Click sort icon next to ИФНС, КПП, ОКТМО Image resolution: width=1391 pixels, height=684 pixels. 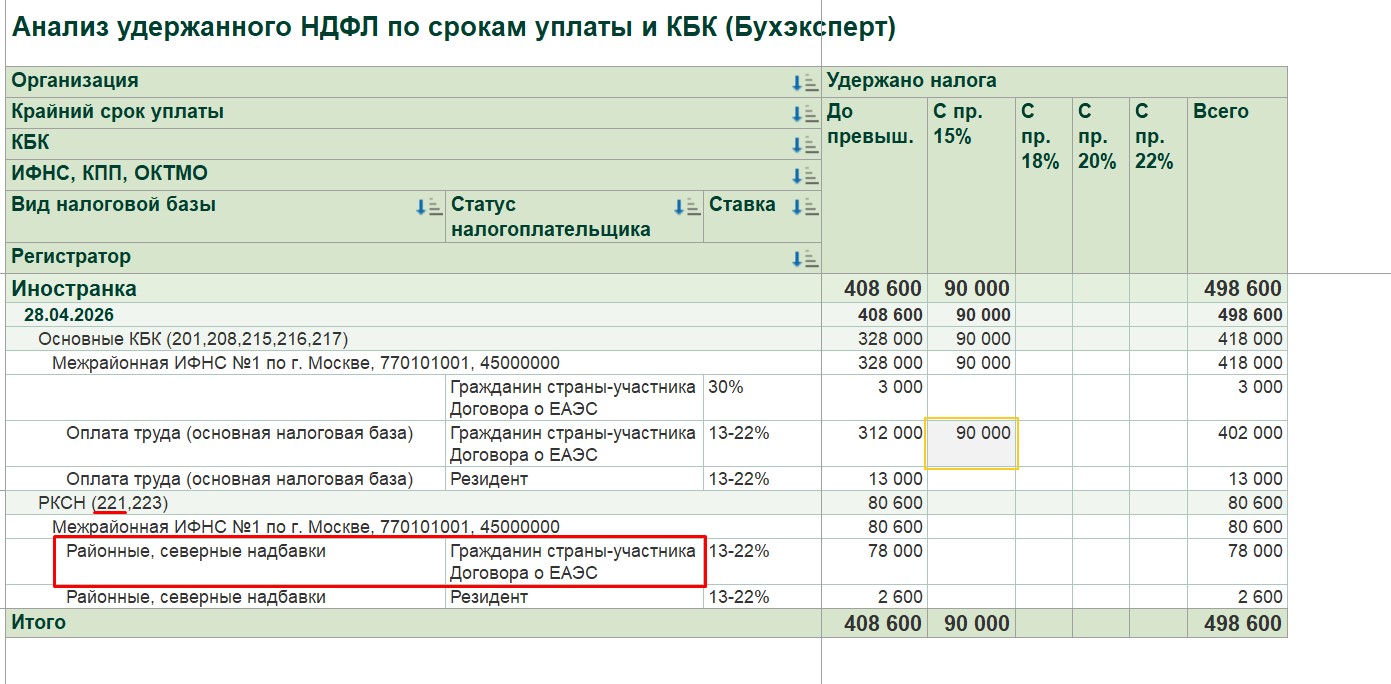[805, 176]
